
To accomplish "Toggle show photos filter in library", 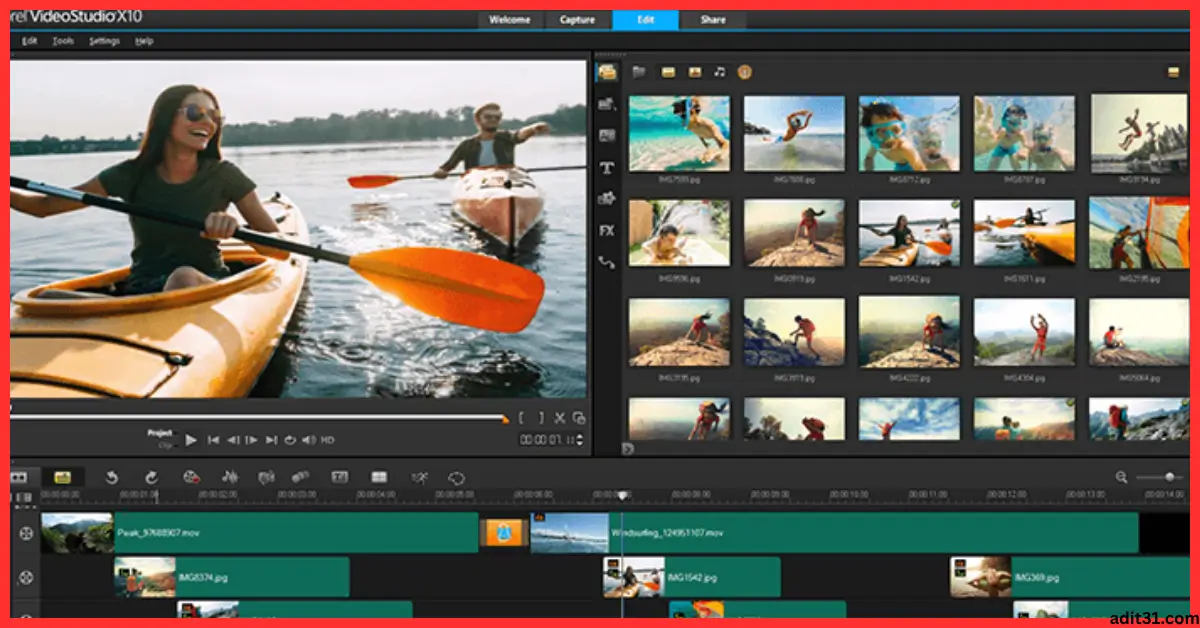I will pos(694,72).
